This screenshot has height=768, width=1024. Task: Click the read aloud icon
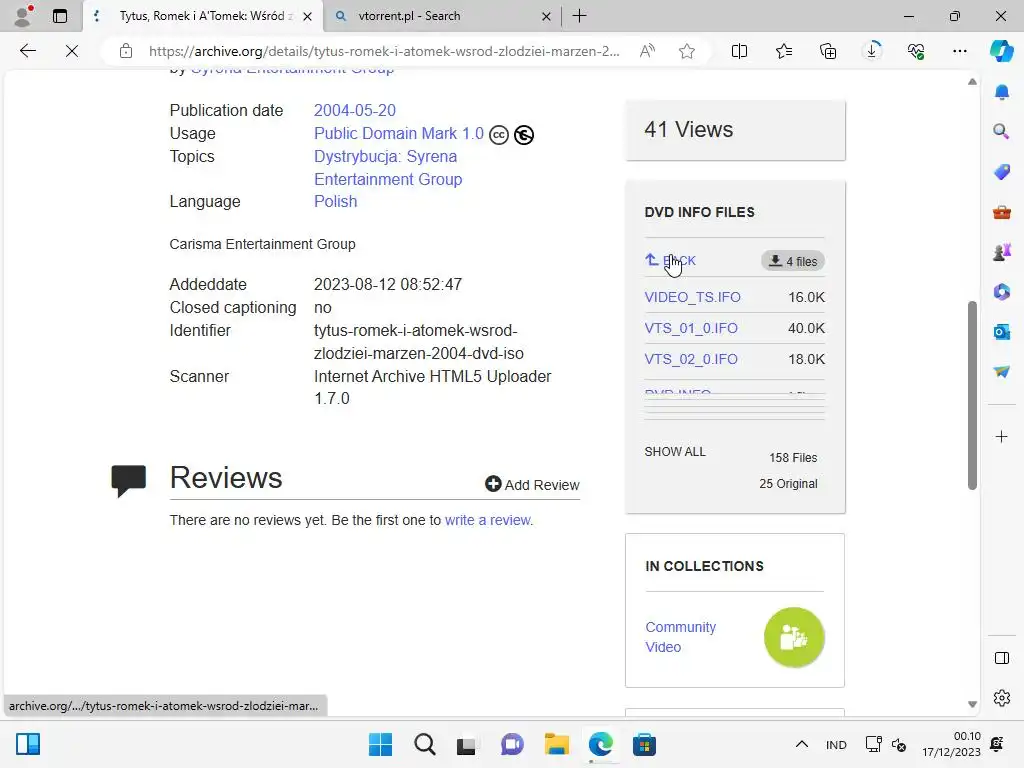tap(647, 51)
